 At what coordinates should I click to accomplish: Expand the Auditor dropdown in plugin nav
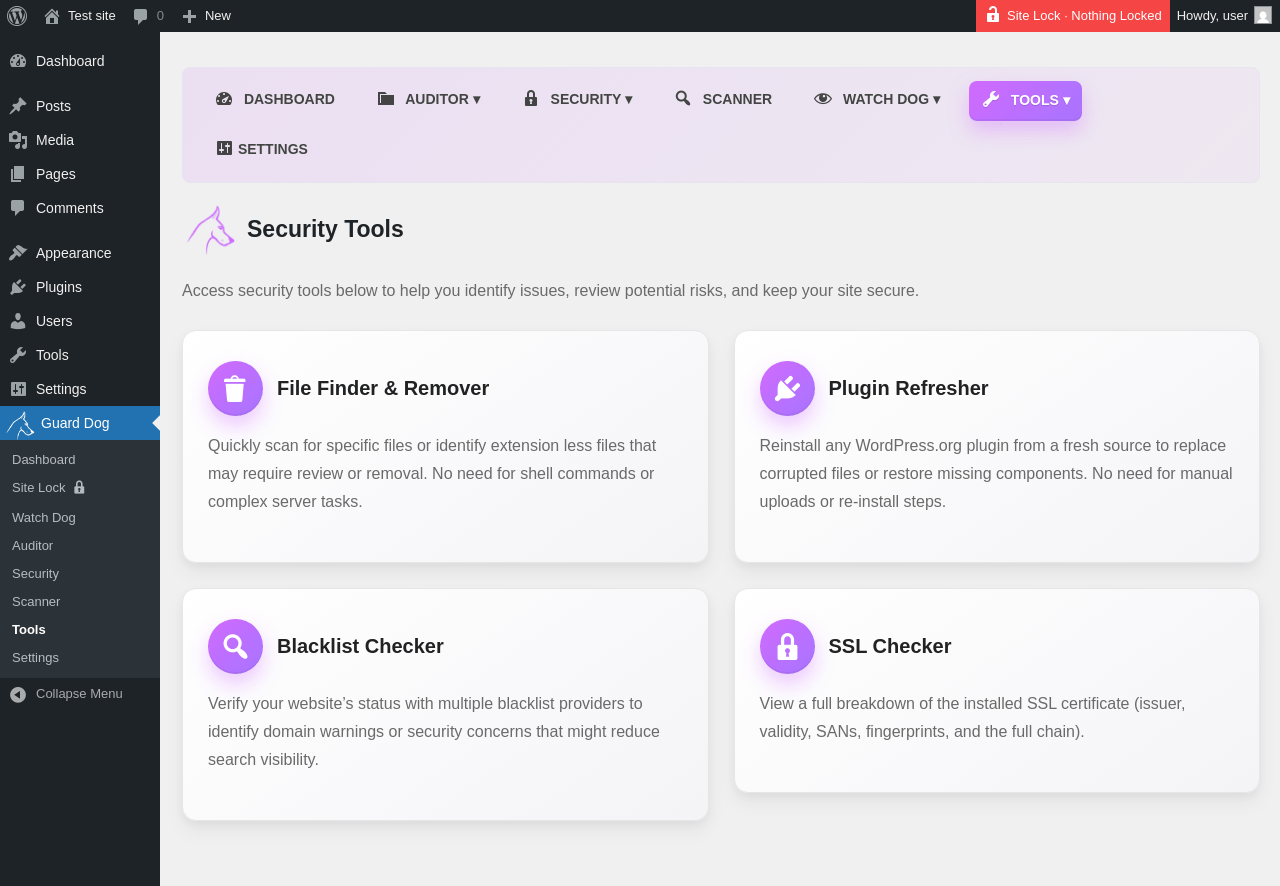coord(428,99)
